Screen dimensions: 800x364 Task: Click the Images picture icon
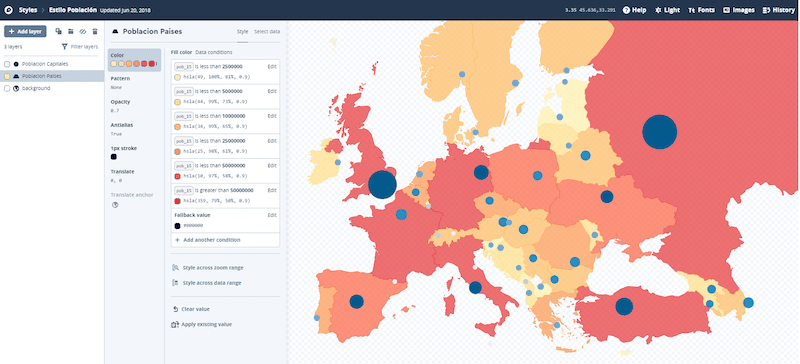tap(726, 10)
